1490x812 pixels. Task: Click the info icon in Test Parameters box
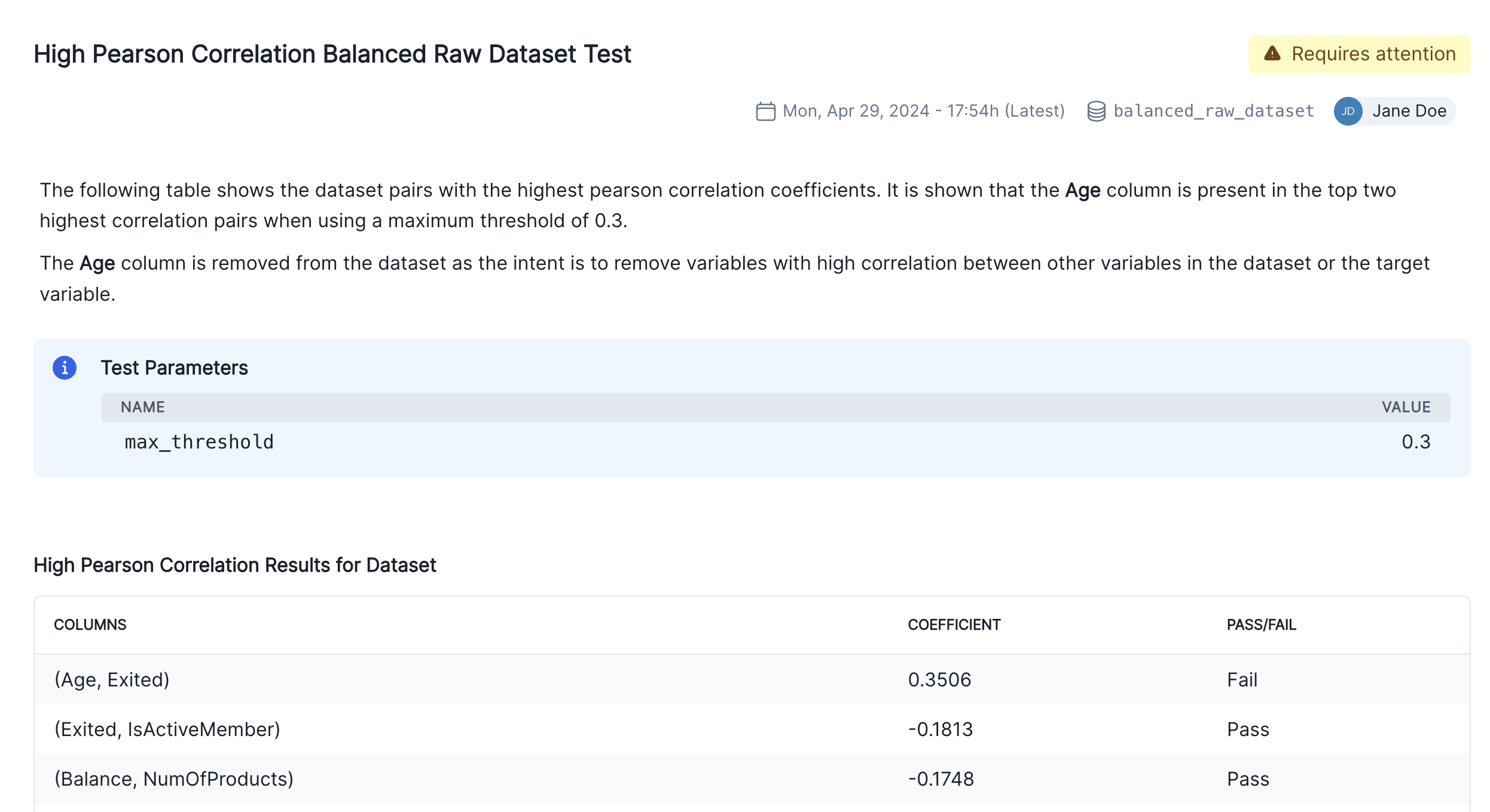[64, 368]
